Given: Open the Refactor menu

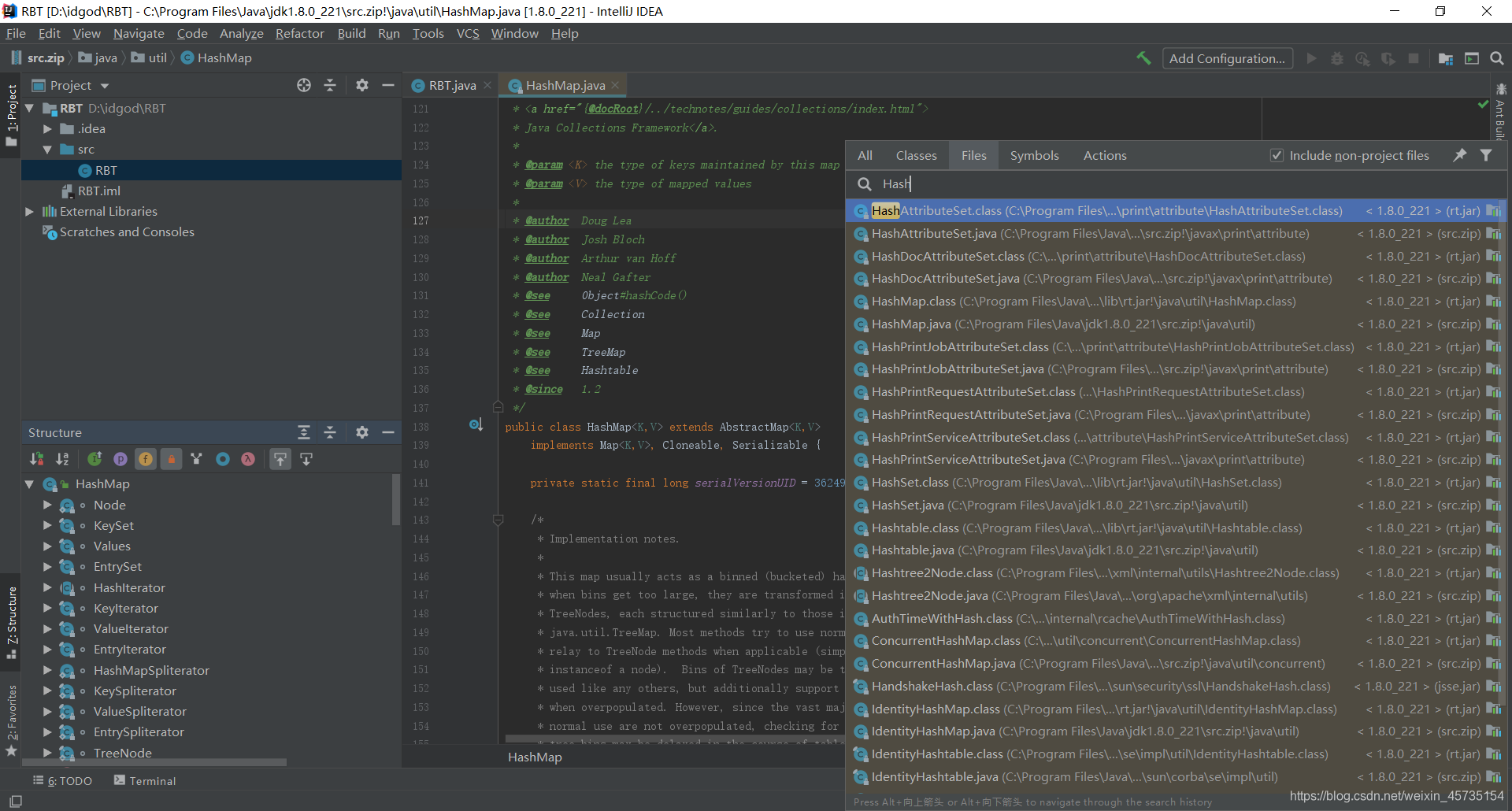Looking at the screenshot, I should (x=299, y=33).
